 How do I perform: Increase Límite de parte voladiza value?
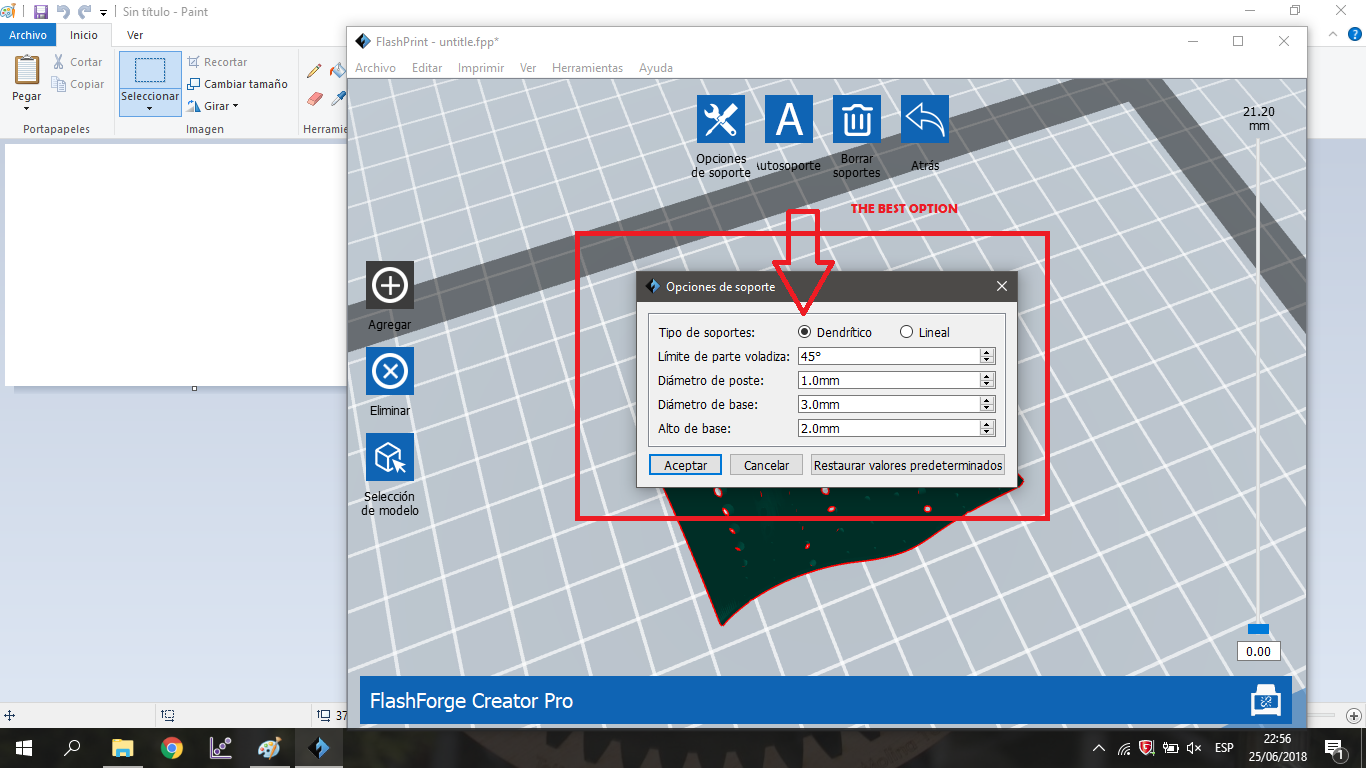click(x=987, y=352)
